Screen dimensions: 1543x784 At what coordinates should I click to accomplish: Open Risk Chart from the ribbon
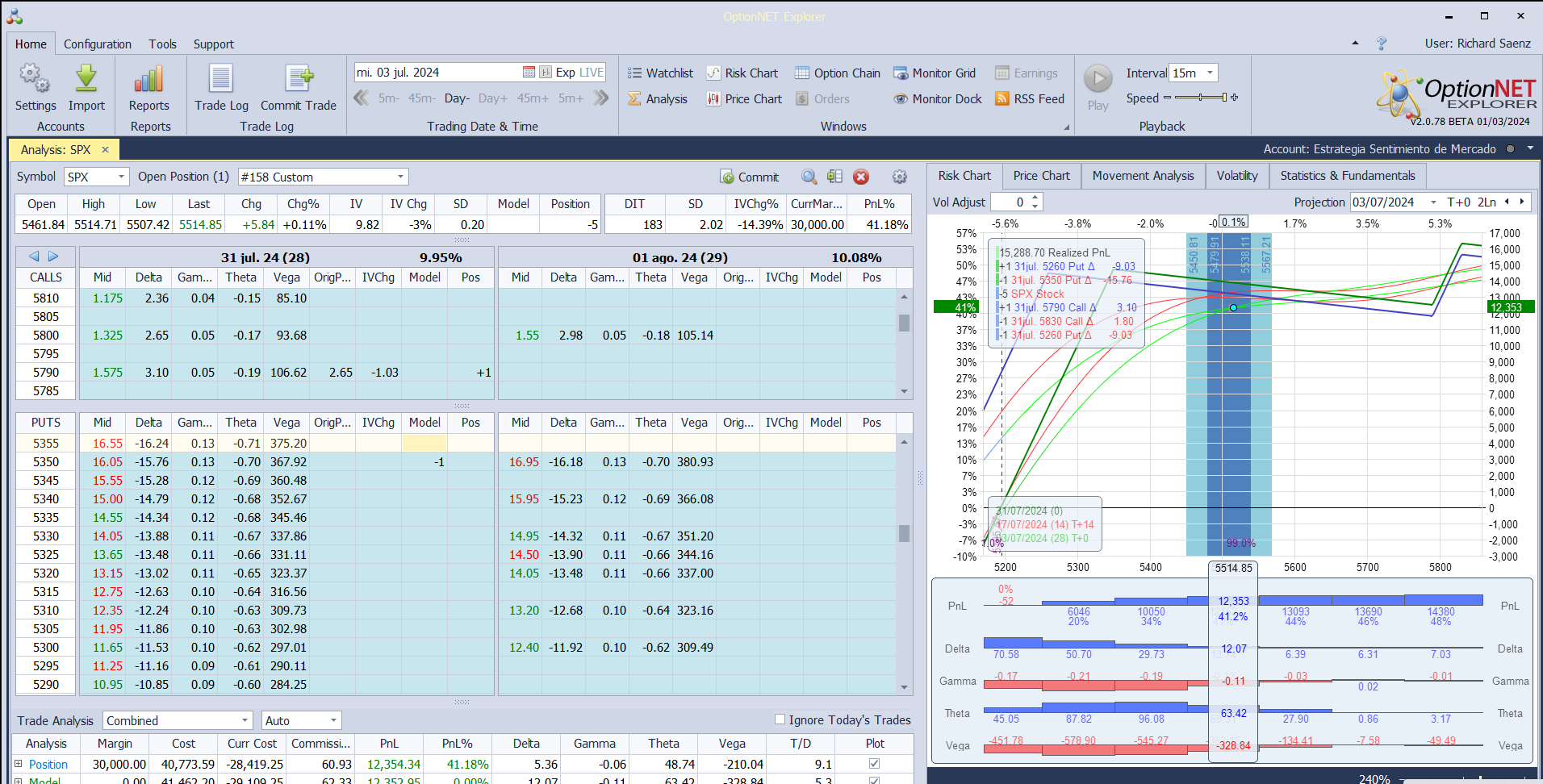point(742,73)
